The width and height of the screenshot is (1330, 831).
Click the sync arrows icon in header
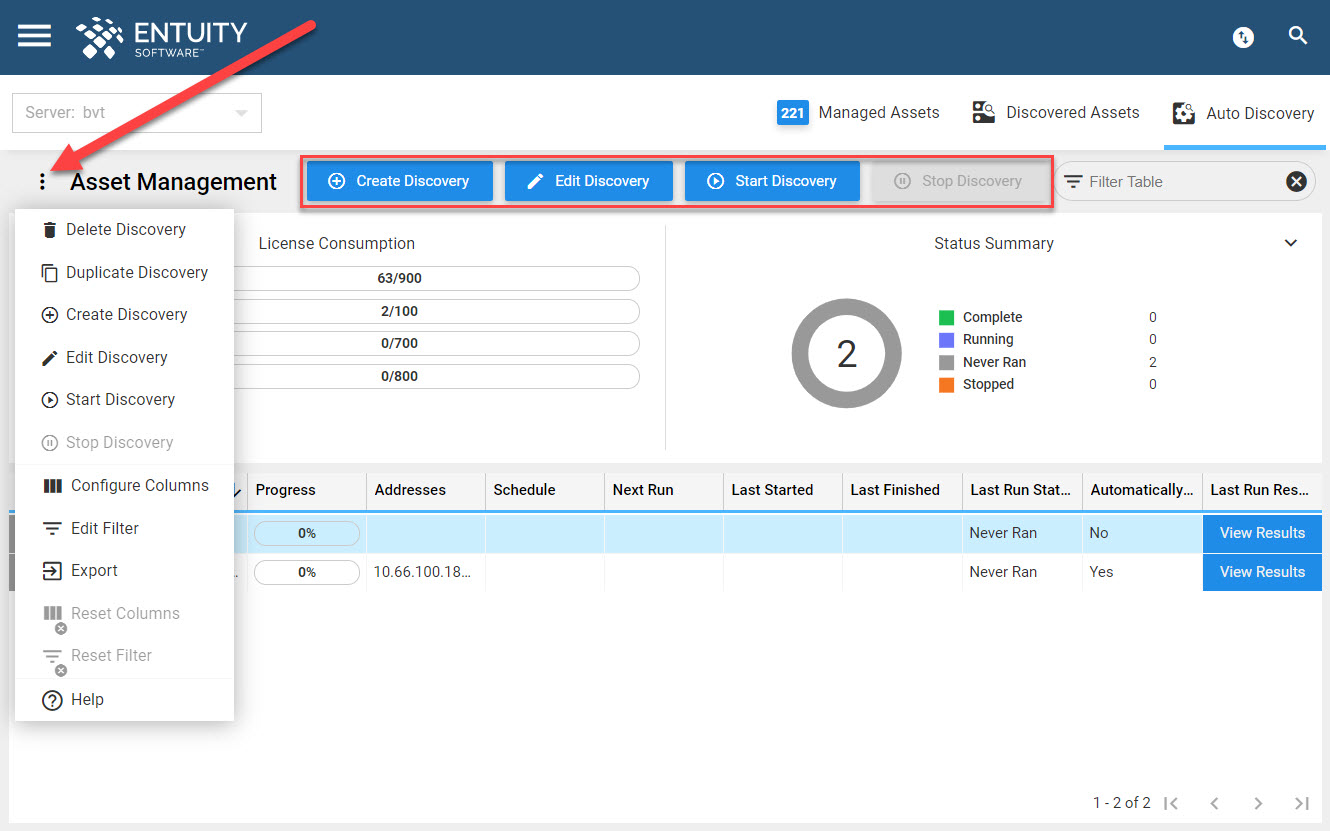tap(1243, 37)
